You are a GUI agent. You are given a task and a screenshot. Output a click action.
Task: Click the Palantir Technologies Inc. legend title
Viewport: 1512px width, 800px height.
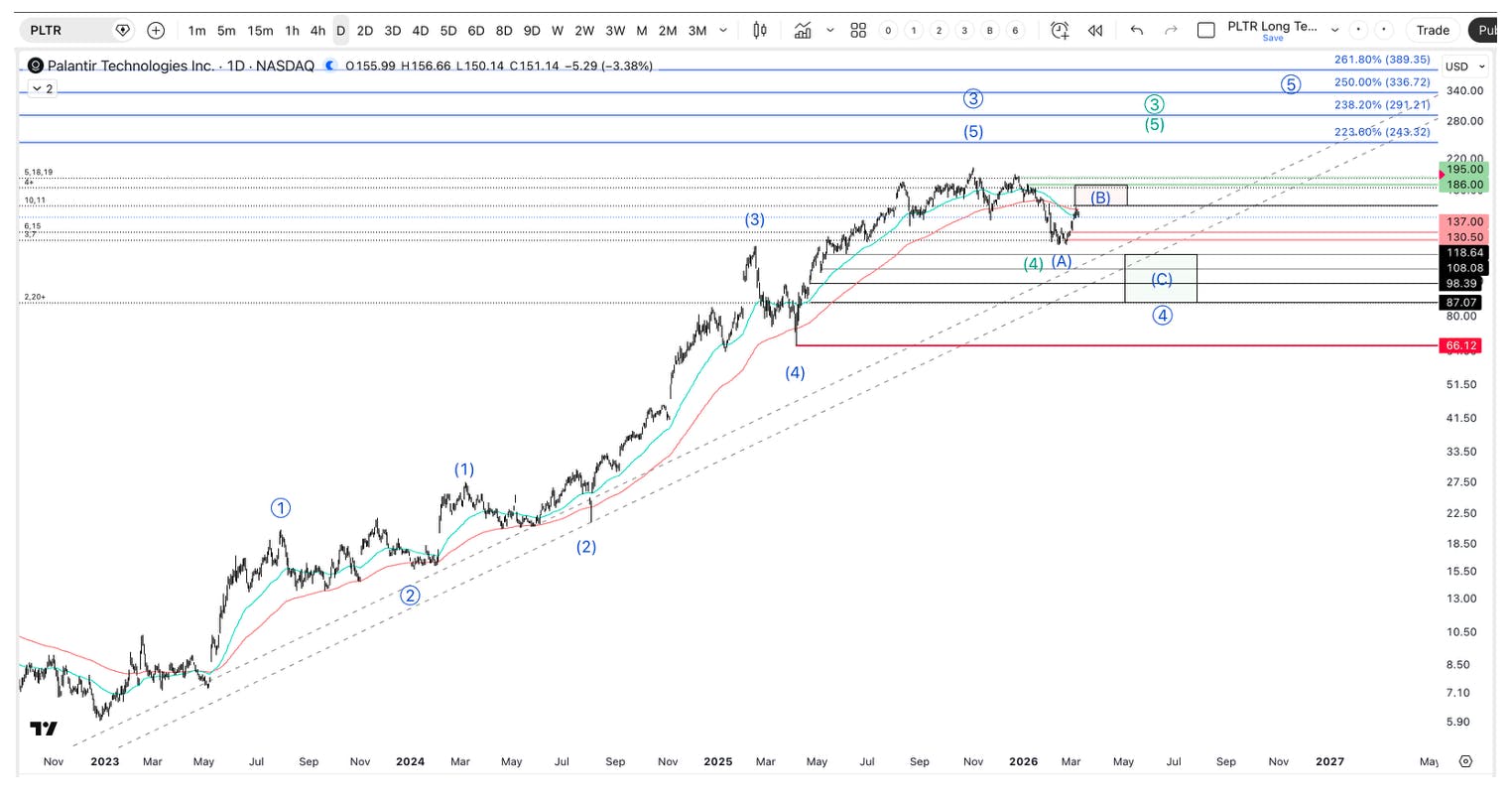[132, 67]
